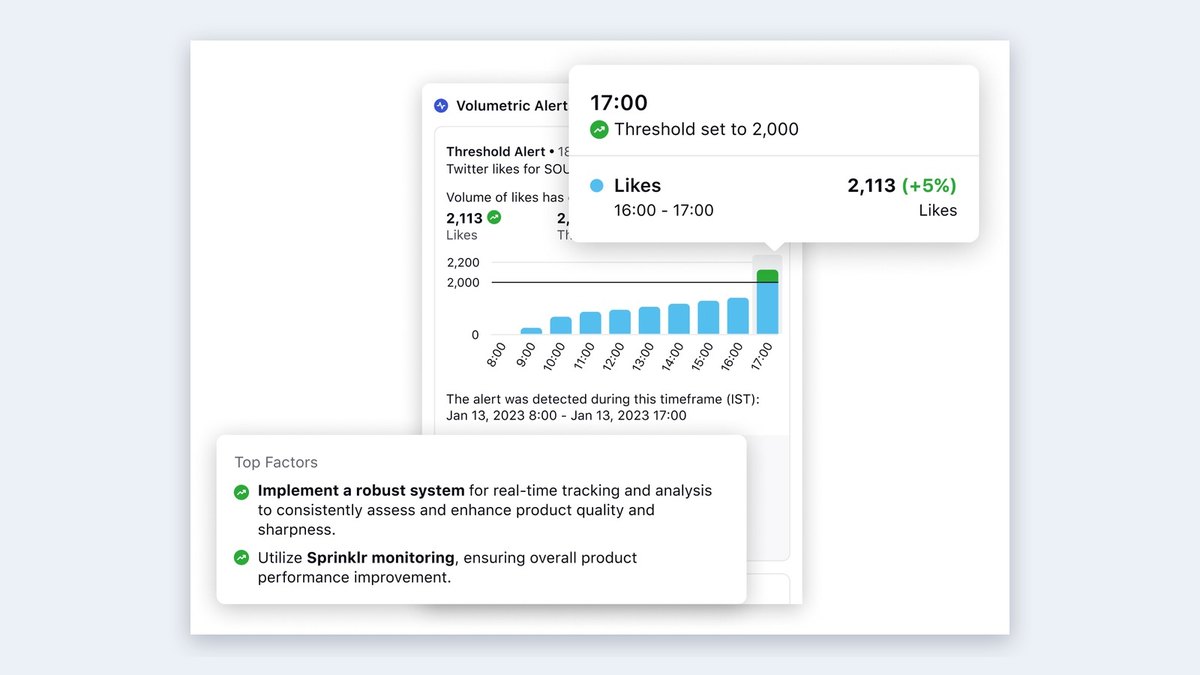This screenshot has width=1200, height=675.
Task: Click the 8:00 x-axis label
Action: pyautogui.click(x=497, y=355)
